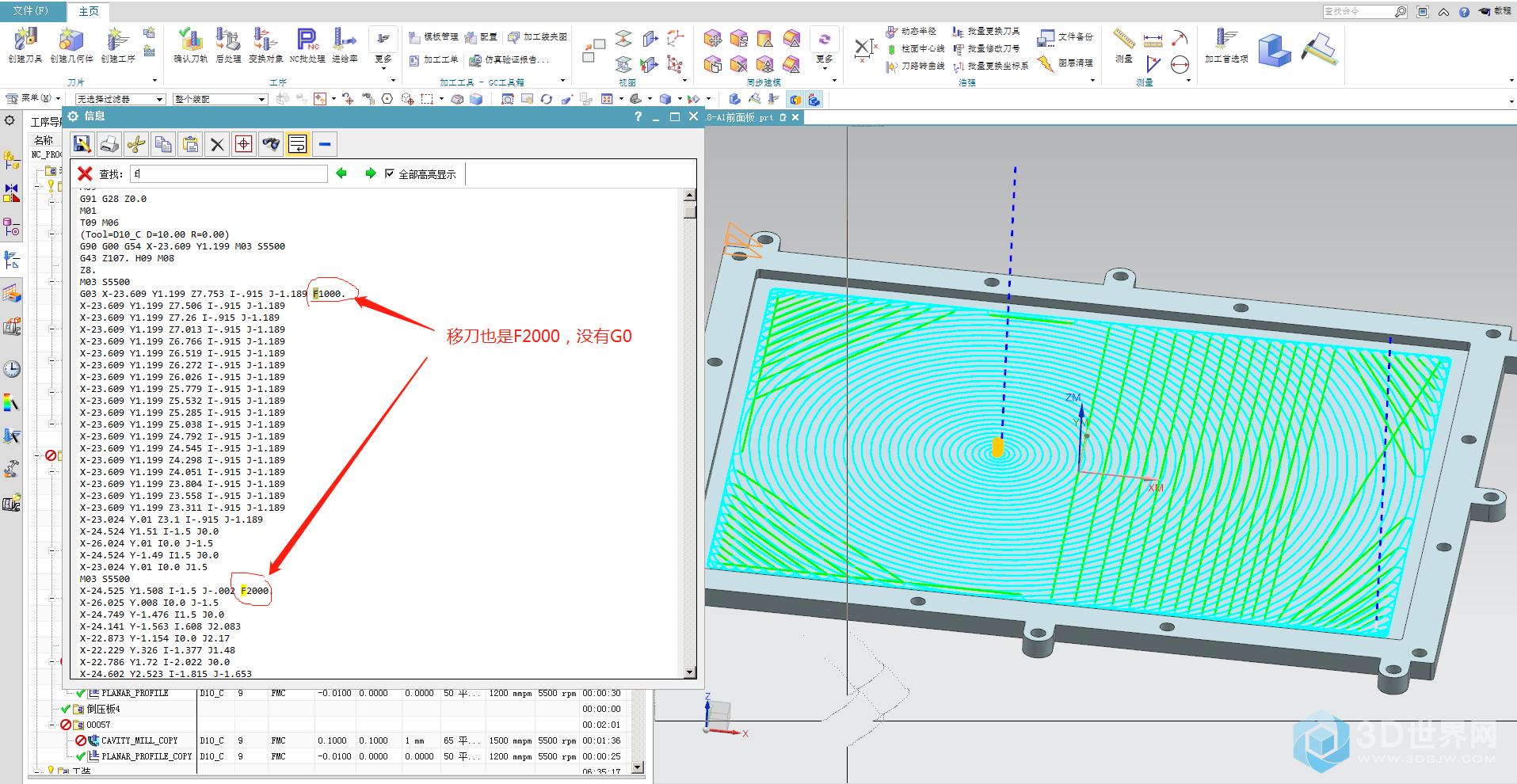1517x784 pixels.
Task: Open the 文件(F) menu
Action: point(30,11)
